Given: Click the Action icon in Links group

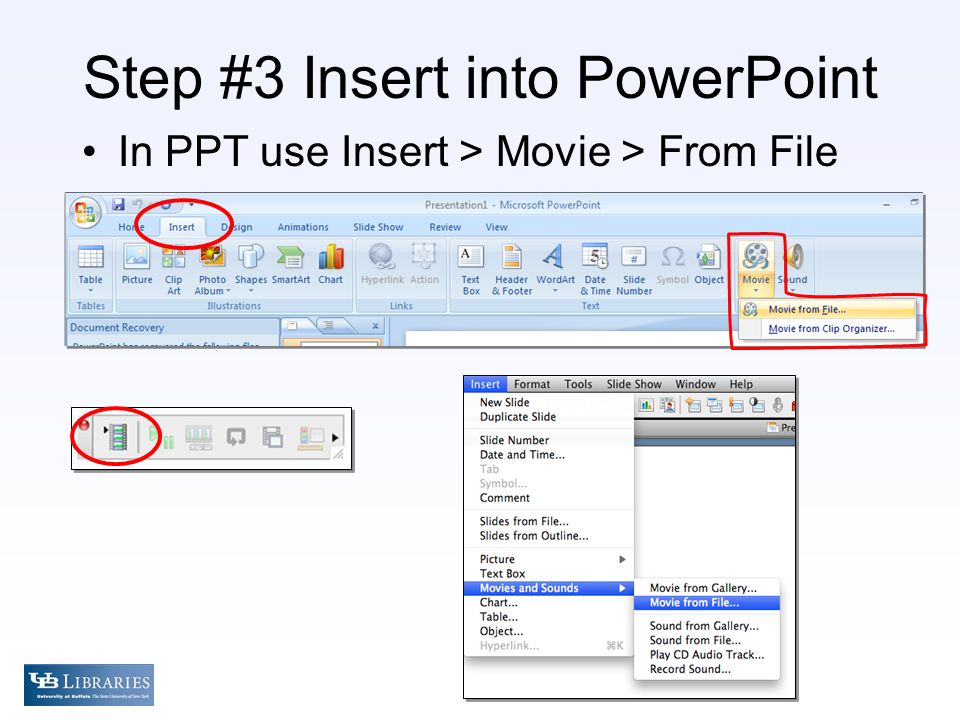Looking at the screenshot, I should (424, 255).
